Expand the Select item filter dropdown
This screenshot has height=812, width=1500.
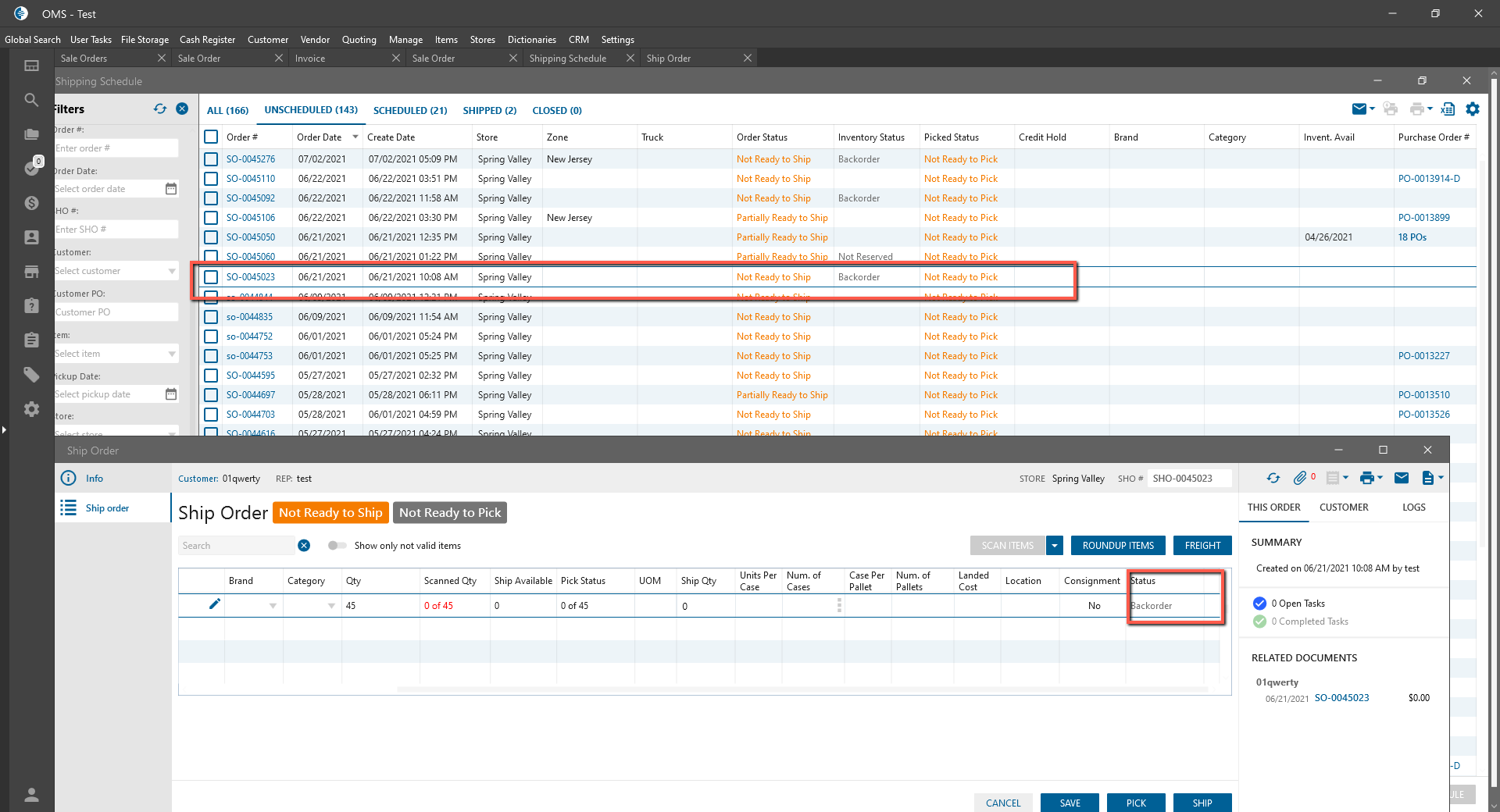172,354
